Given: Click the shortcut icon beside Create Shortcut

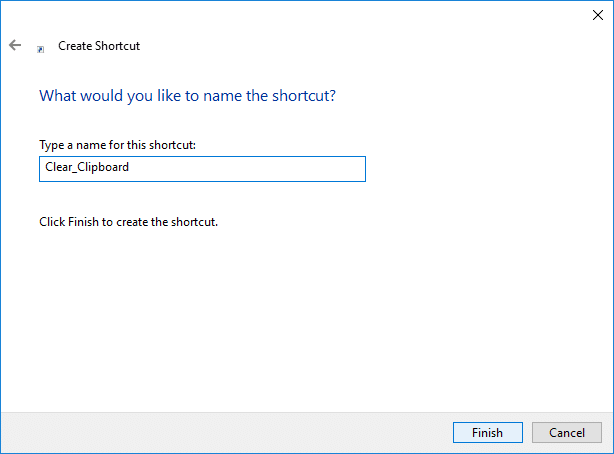Looking at the screenshot, I should coord(40,48).
